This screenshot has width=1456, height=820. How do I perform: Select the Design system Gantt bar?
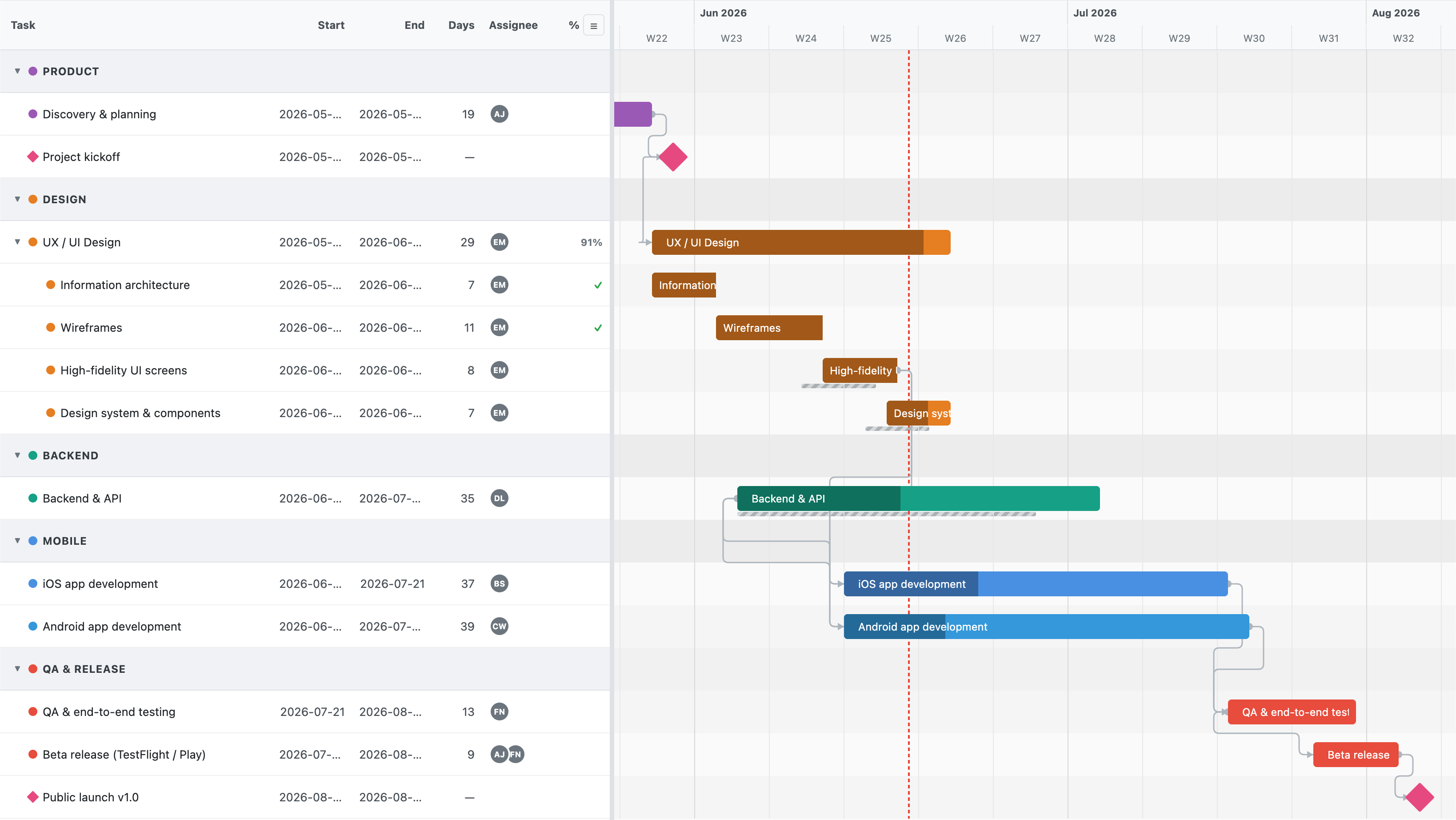(919, 413)
